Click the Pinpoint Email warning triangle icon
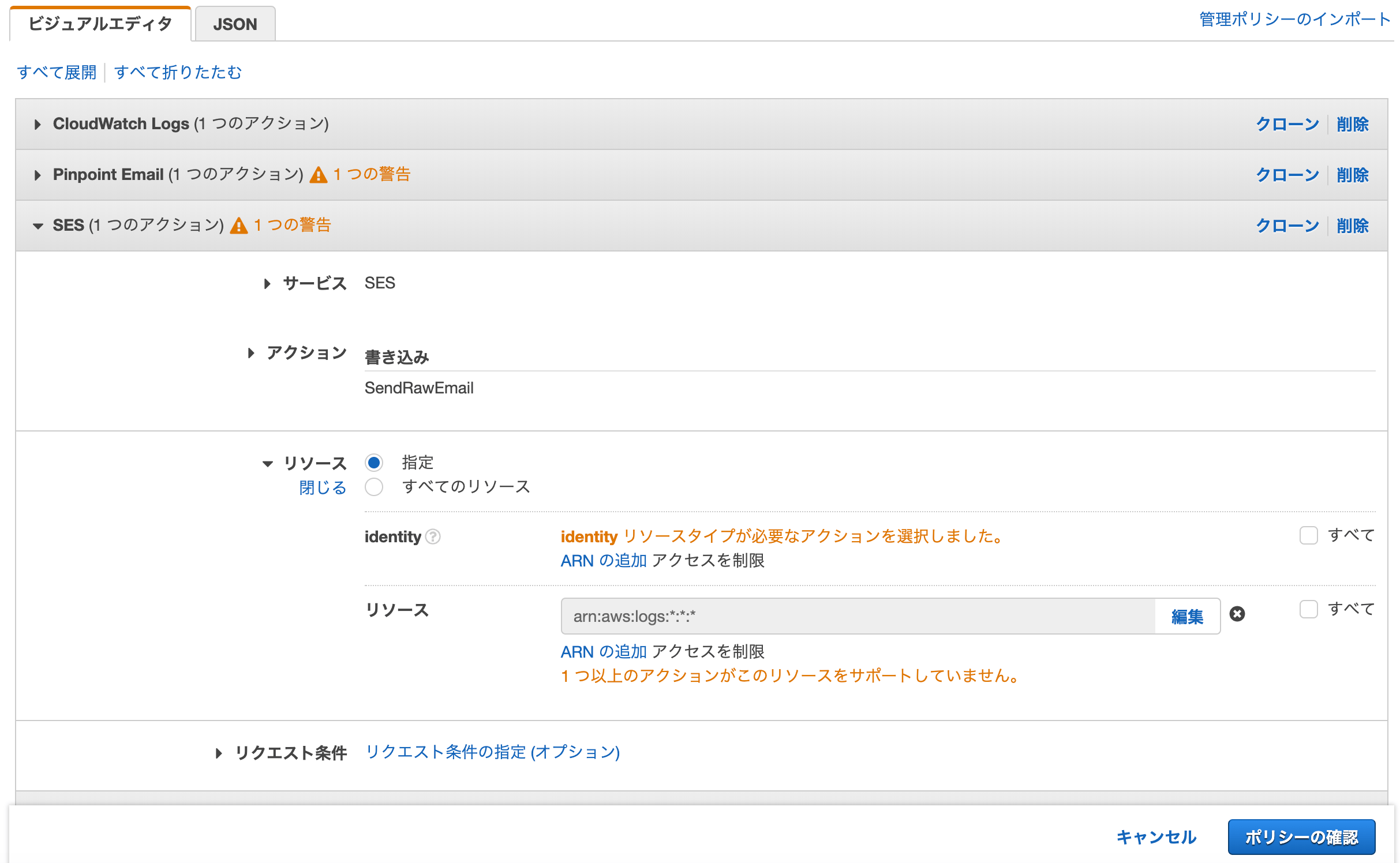 click(x=318, y=175)
